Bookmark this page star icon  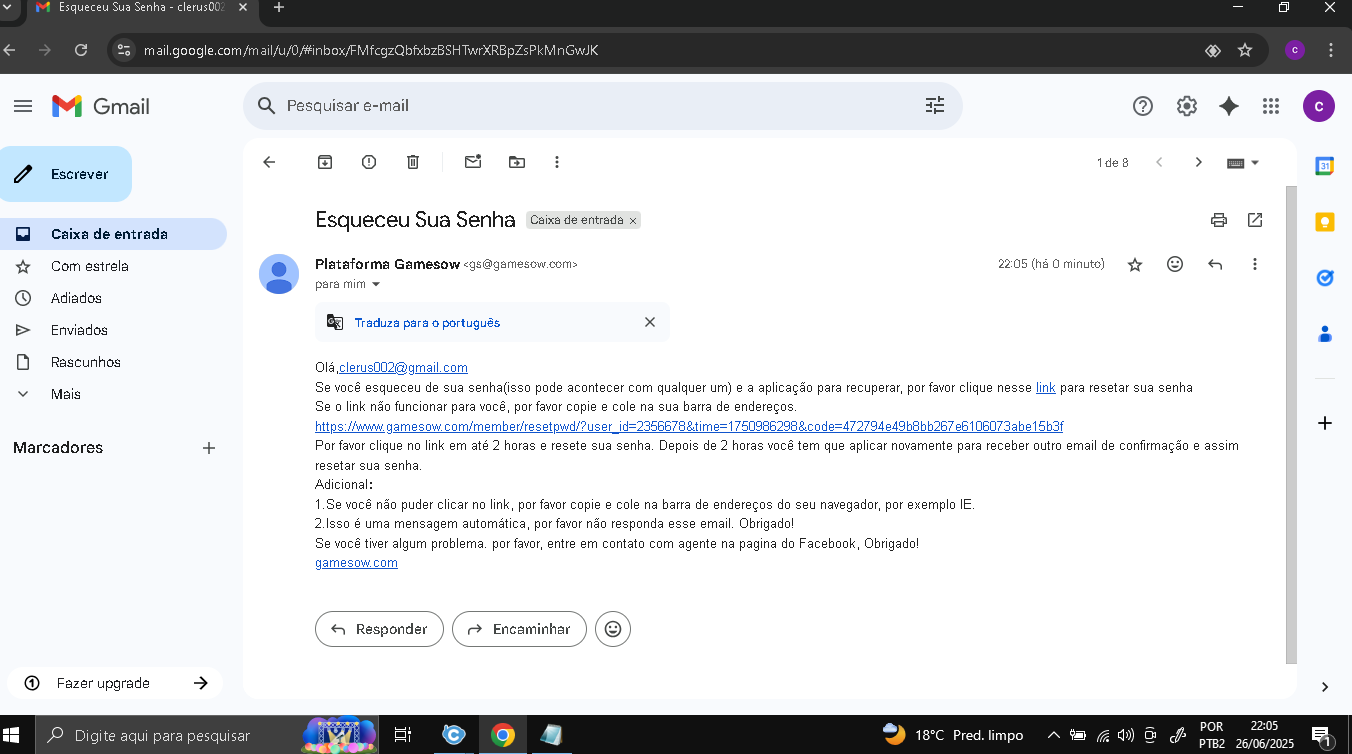[1245, 50]
